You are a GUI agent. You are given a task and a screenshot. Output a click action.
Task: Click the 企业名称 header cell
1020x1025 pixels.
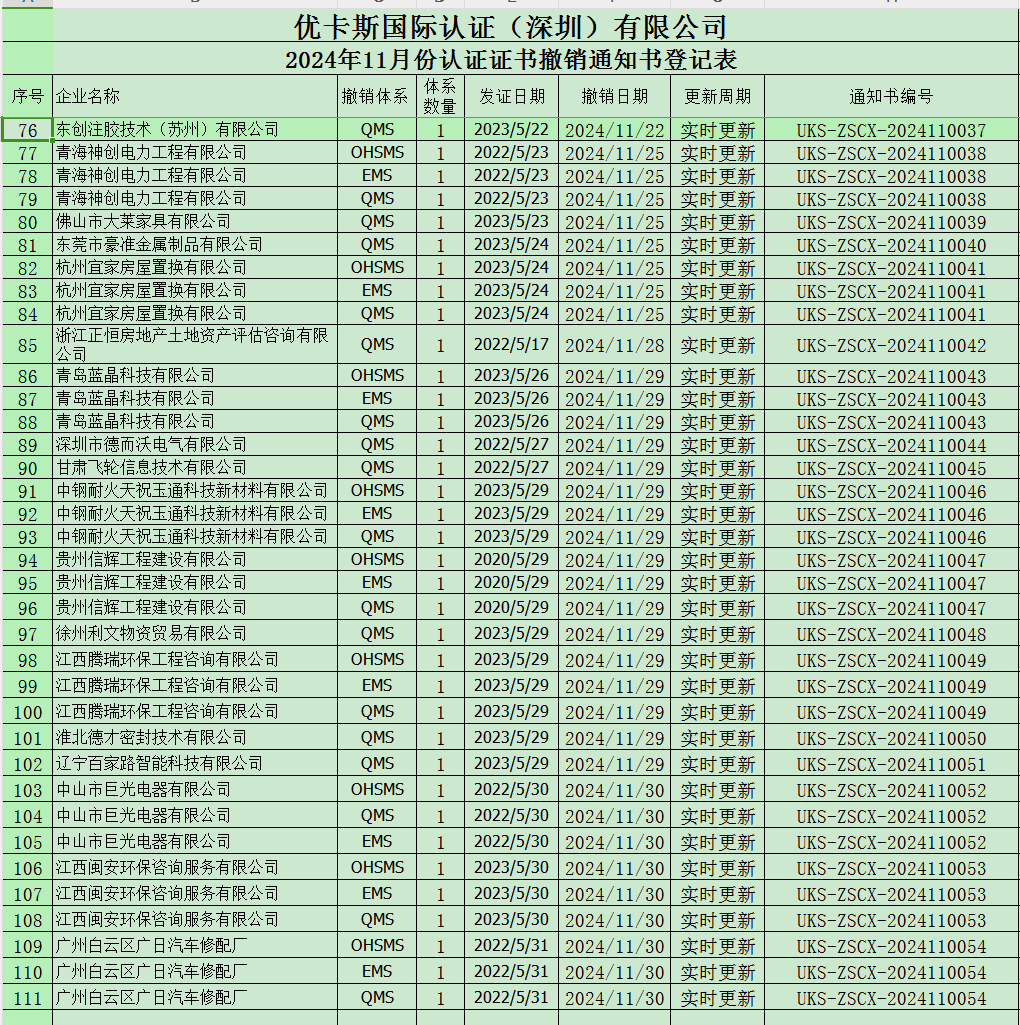point(195,96)
